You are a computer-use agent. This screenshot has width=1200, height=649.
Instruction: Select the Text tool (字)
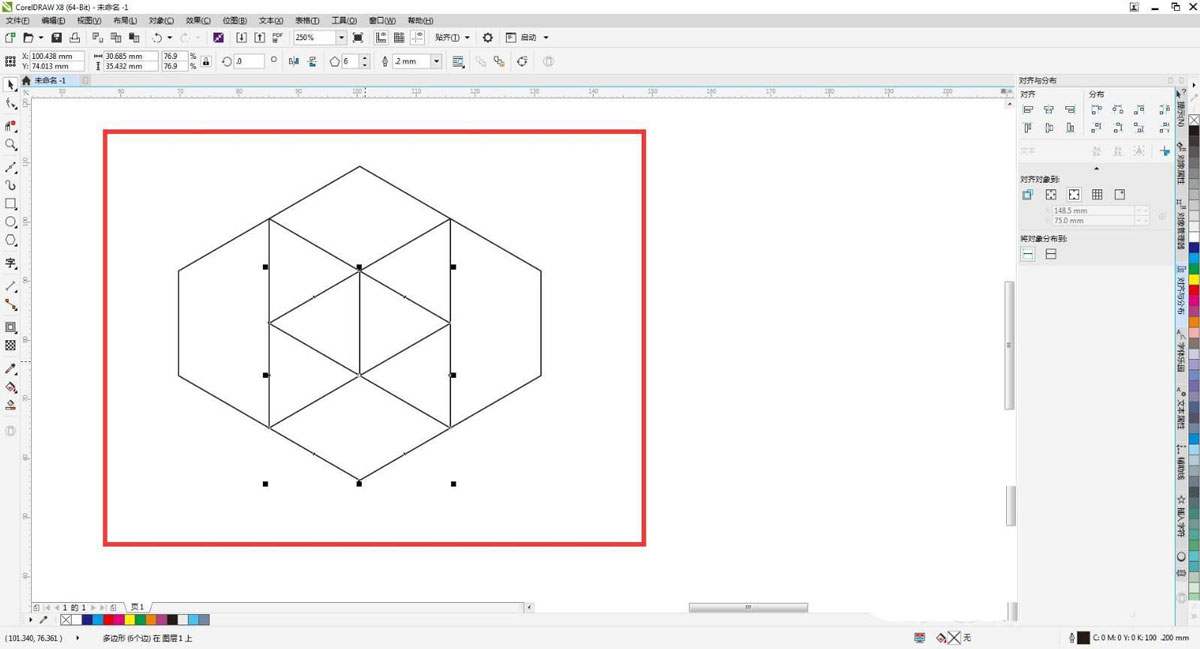coord(11,264)
